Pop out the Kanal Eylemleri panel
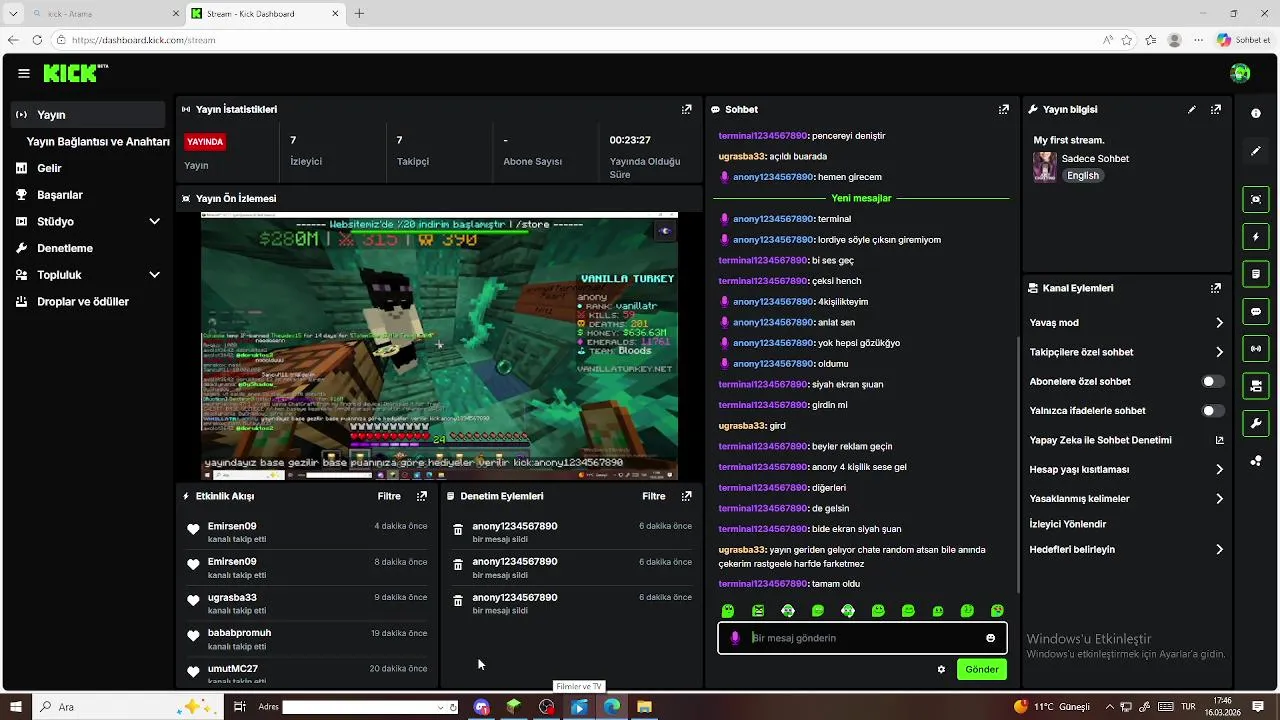Image resolution: width=1280 pixels, height=720 pixels. (x=1216, y=288)
